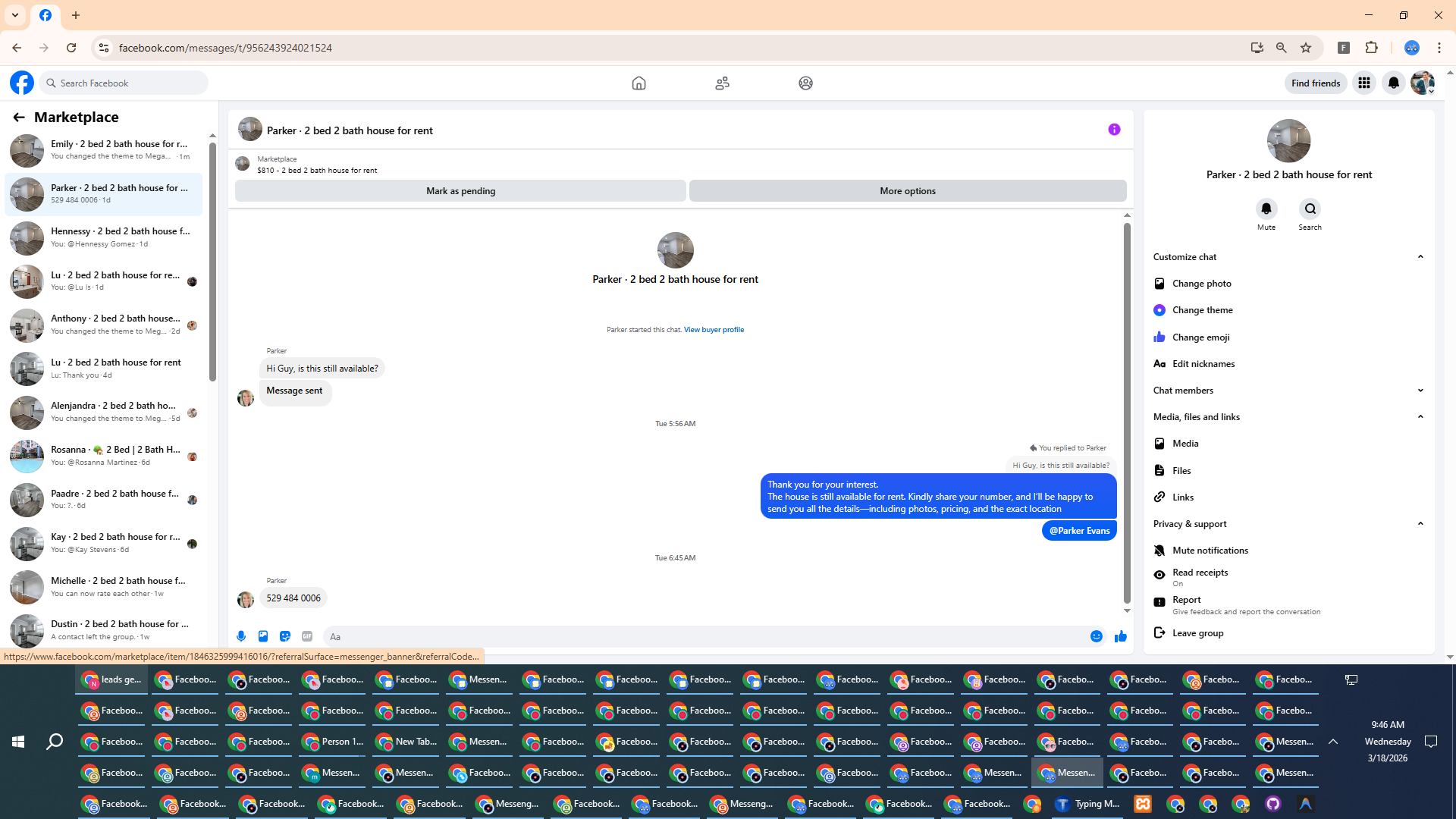Click the Search magnifier icon in the chat info panel

point(1310,209)
